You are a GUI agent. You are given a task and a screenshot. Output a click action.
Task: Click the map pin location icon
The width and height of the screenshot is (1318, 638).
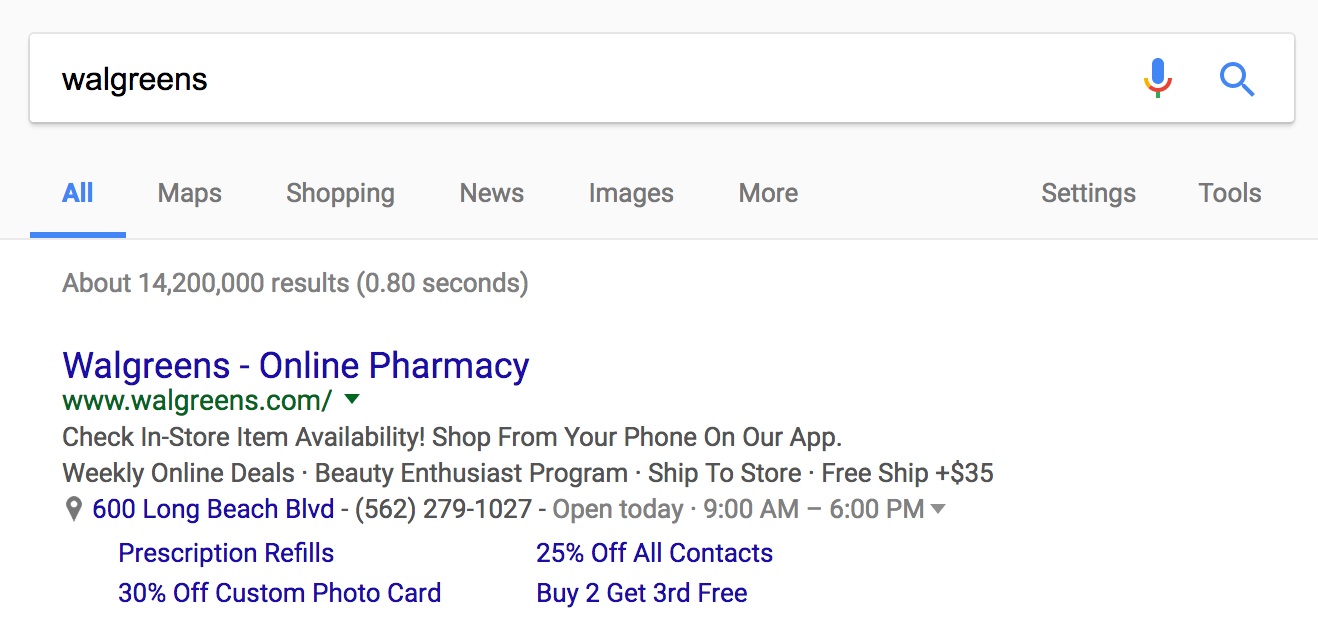point(73,510)
